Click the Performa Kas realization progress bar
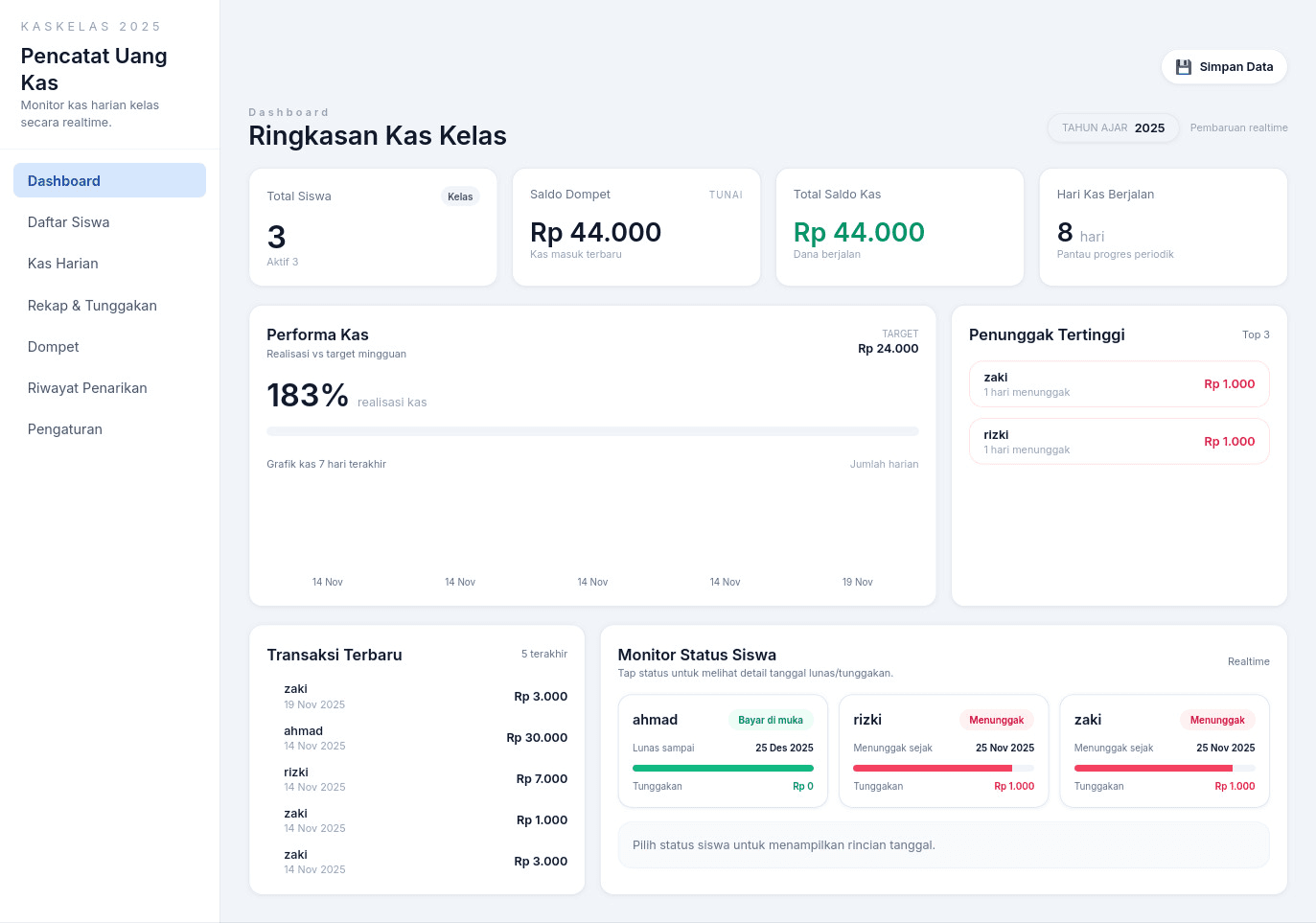The width and height of the screenshot is (1316, 923). (592, 431)
